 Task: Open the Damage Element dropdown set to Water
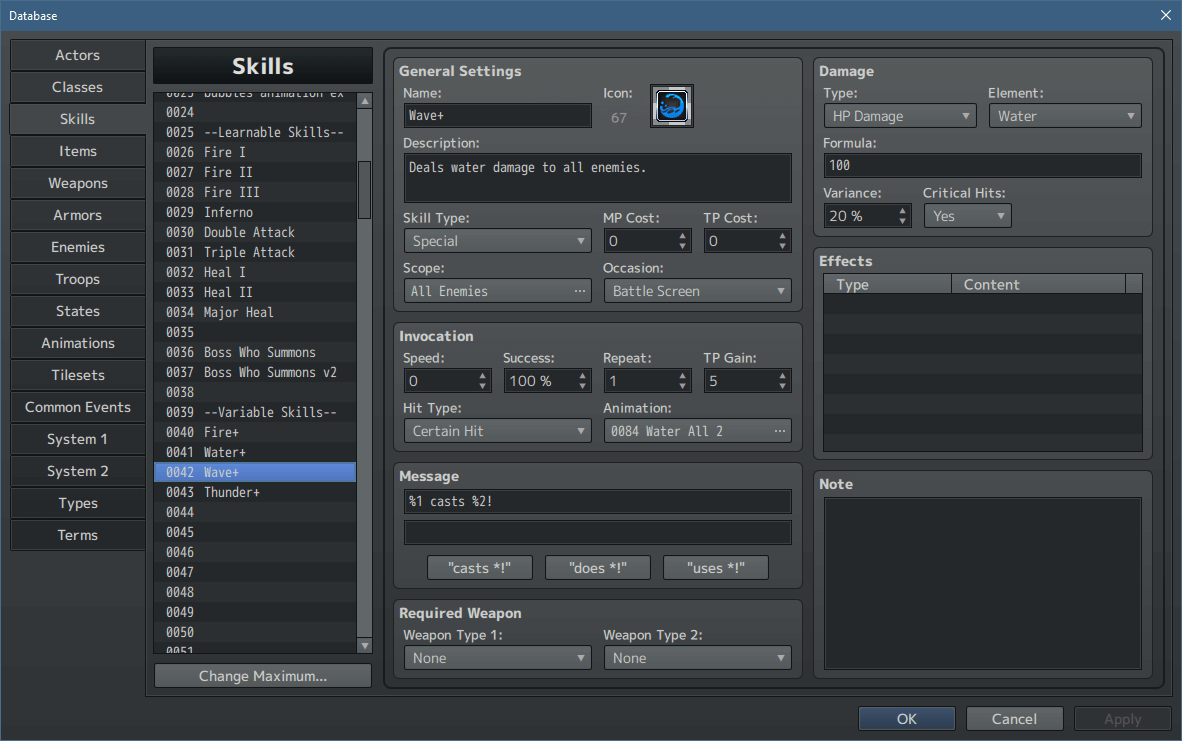(1064, 115)
